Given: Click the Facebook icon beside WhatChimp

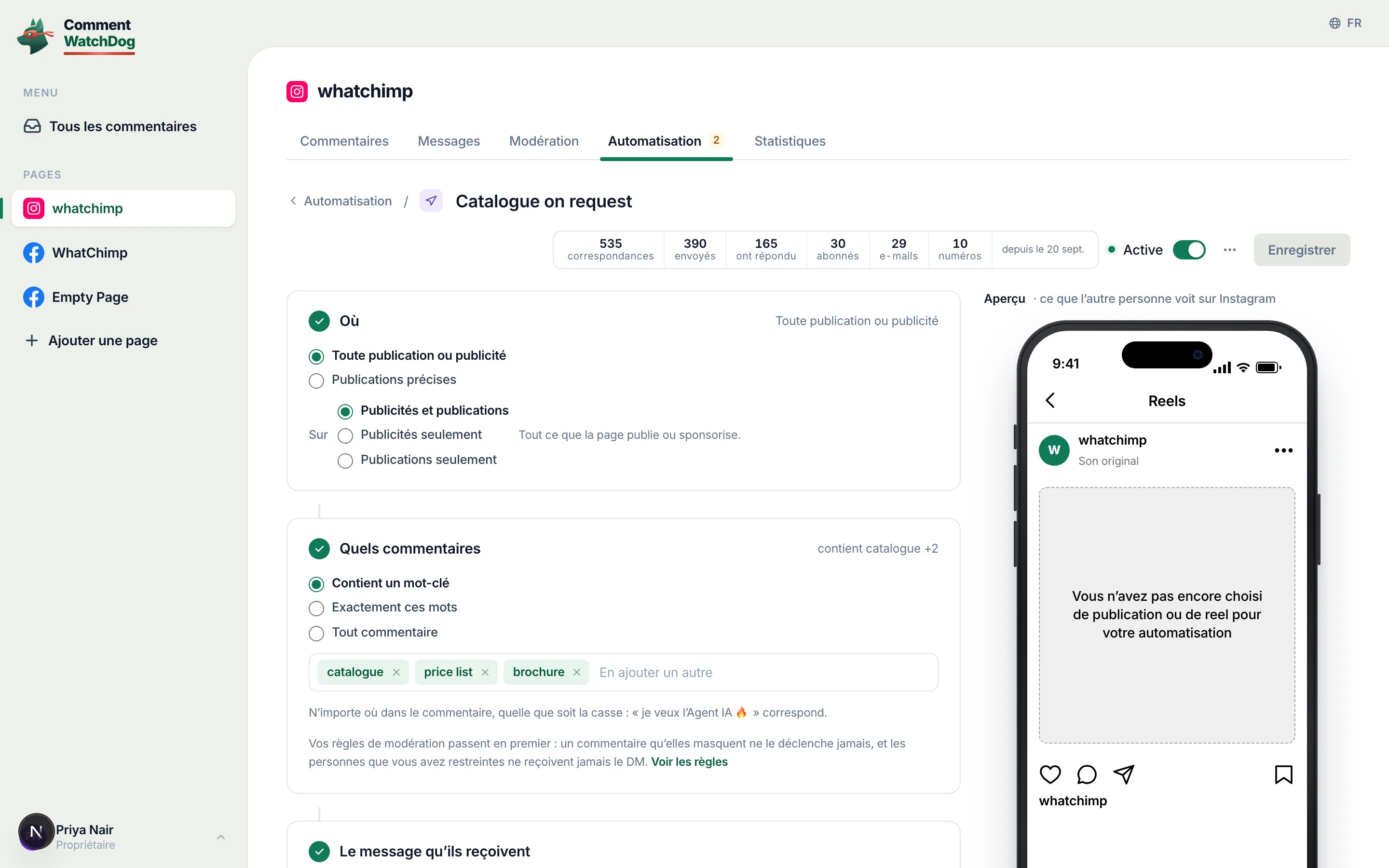Looking at the screenshot, I should click(x=34, y=253).
